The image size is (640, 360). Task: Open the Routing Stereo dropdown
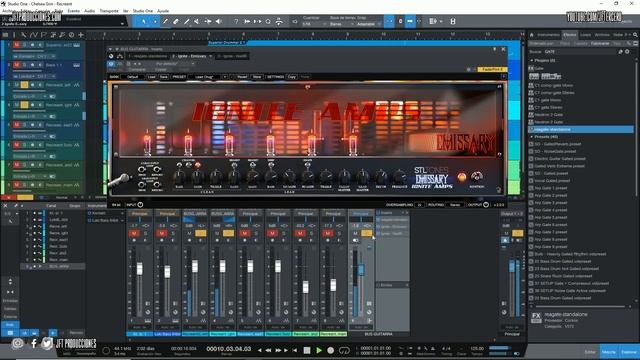pyautogui.click(x=456, y=205)
